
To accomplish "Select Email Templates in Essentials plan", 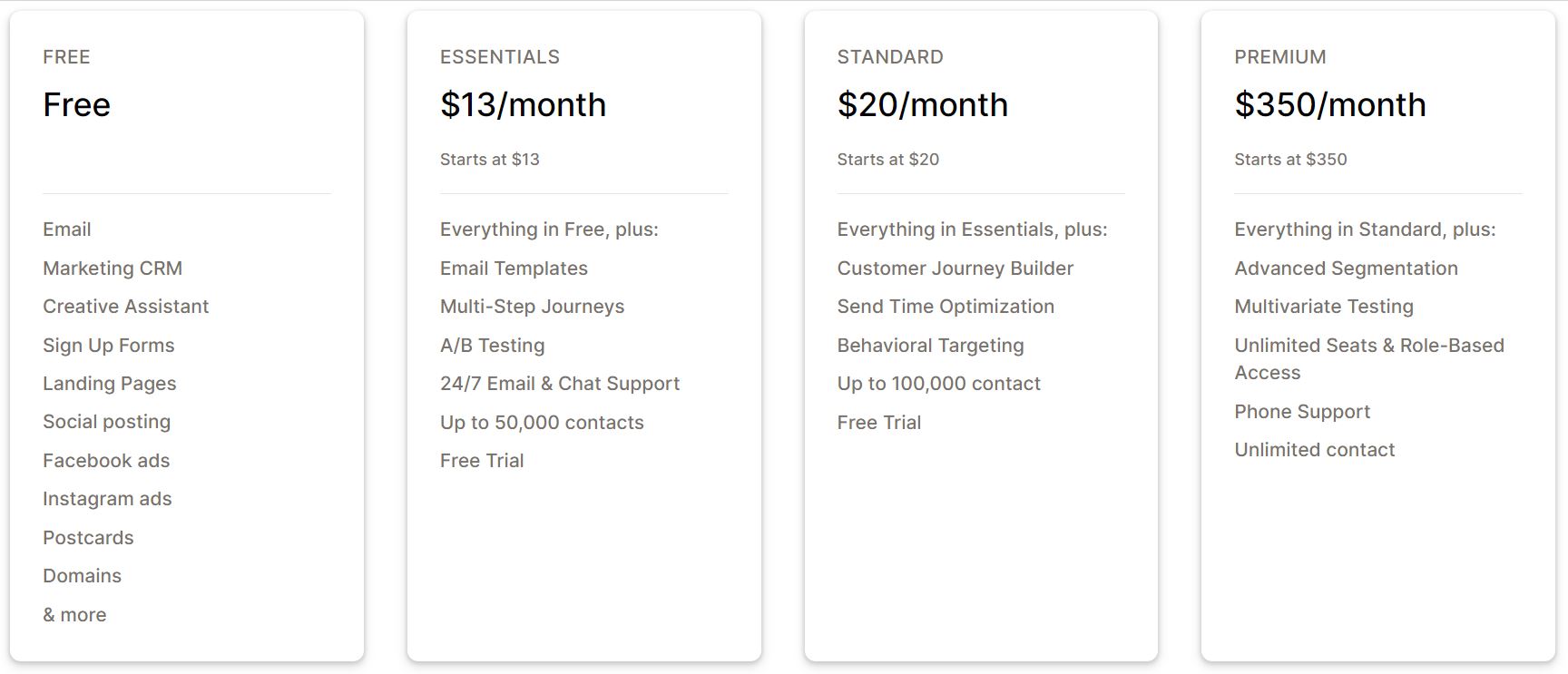I will coord(514,269).
